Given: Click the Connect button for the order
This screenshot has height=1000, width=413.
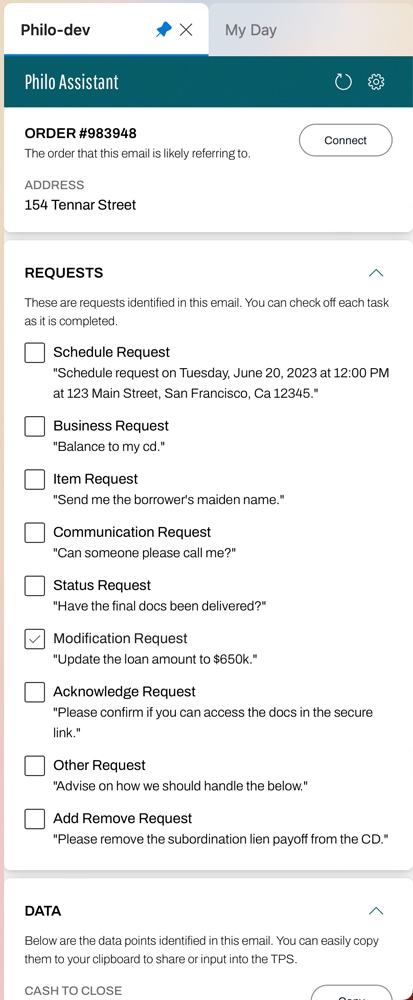Looking at the screenshot, I should [345, 140].
